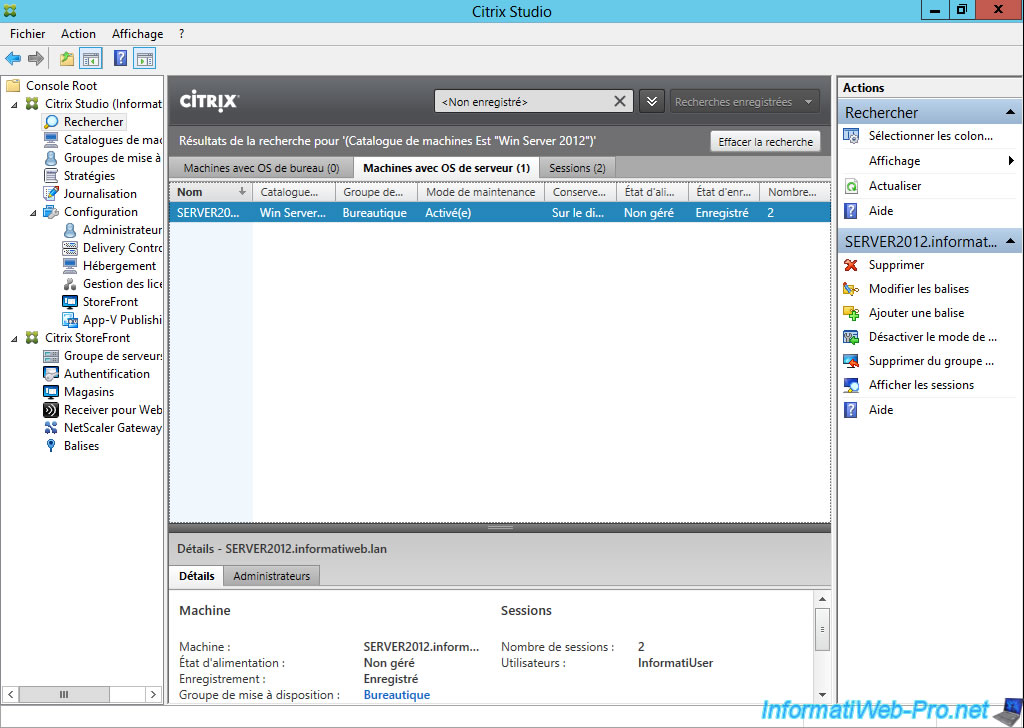The height and width of the screenshot is (728, 1024).
Task: Click the Gestion des licences tree icon
Action: [x=70, y=284]
